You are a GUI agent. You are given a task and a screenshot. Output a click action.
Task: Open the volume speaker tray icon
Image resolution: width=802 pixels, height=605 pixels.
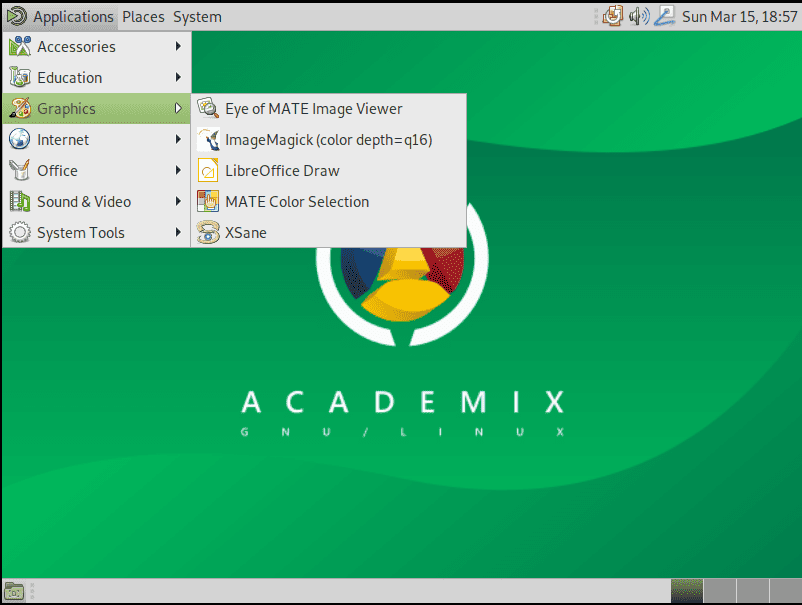click(x=639, y=16)
